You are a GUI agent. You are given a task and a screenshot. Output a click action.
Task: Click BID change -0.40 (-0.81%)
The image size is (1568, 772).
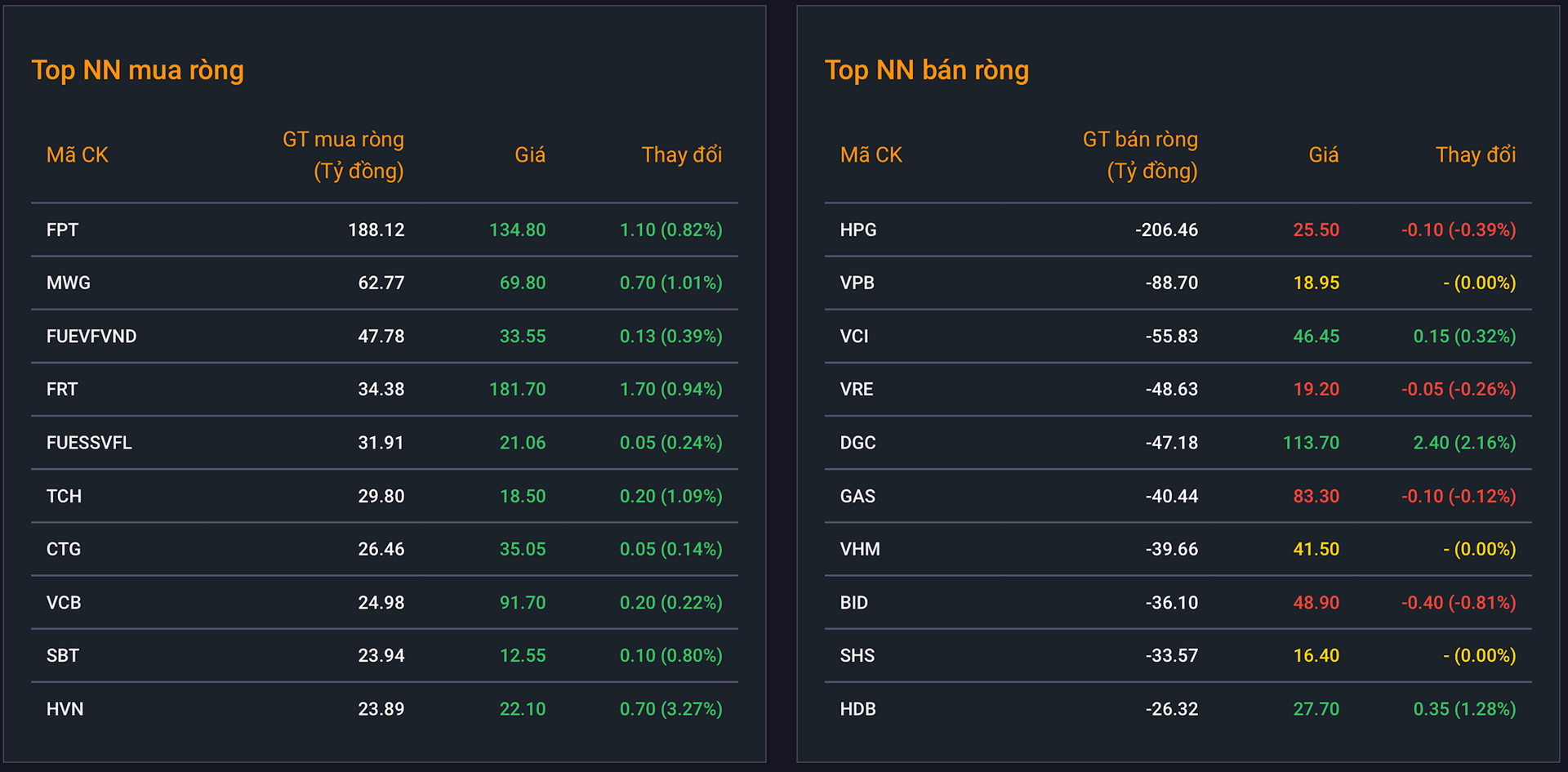[x=1459, y=603]
